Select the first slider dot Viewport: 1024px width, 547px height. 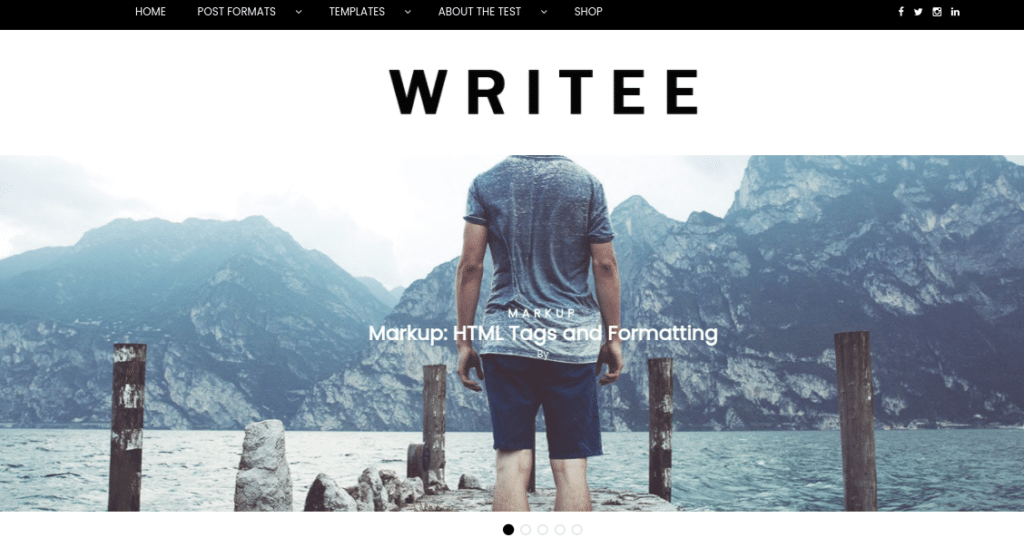(508, 529)
